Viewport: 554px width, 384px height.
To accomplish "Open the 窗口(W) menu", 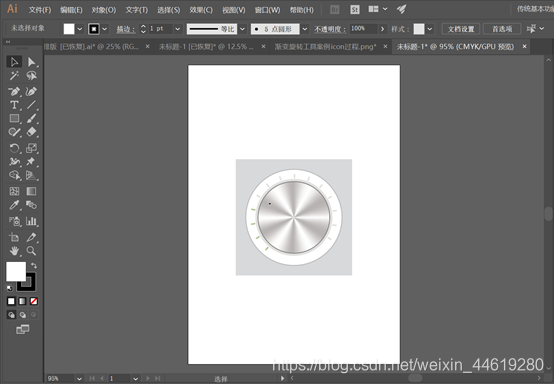I will click(267, 10).
